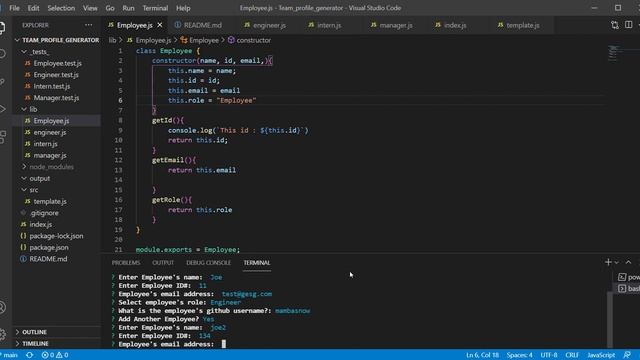Click the synchronize changes status icon
The image size is (640, 360).
tap(29, 355)
